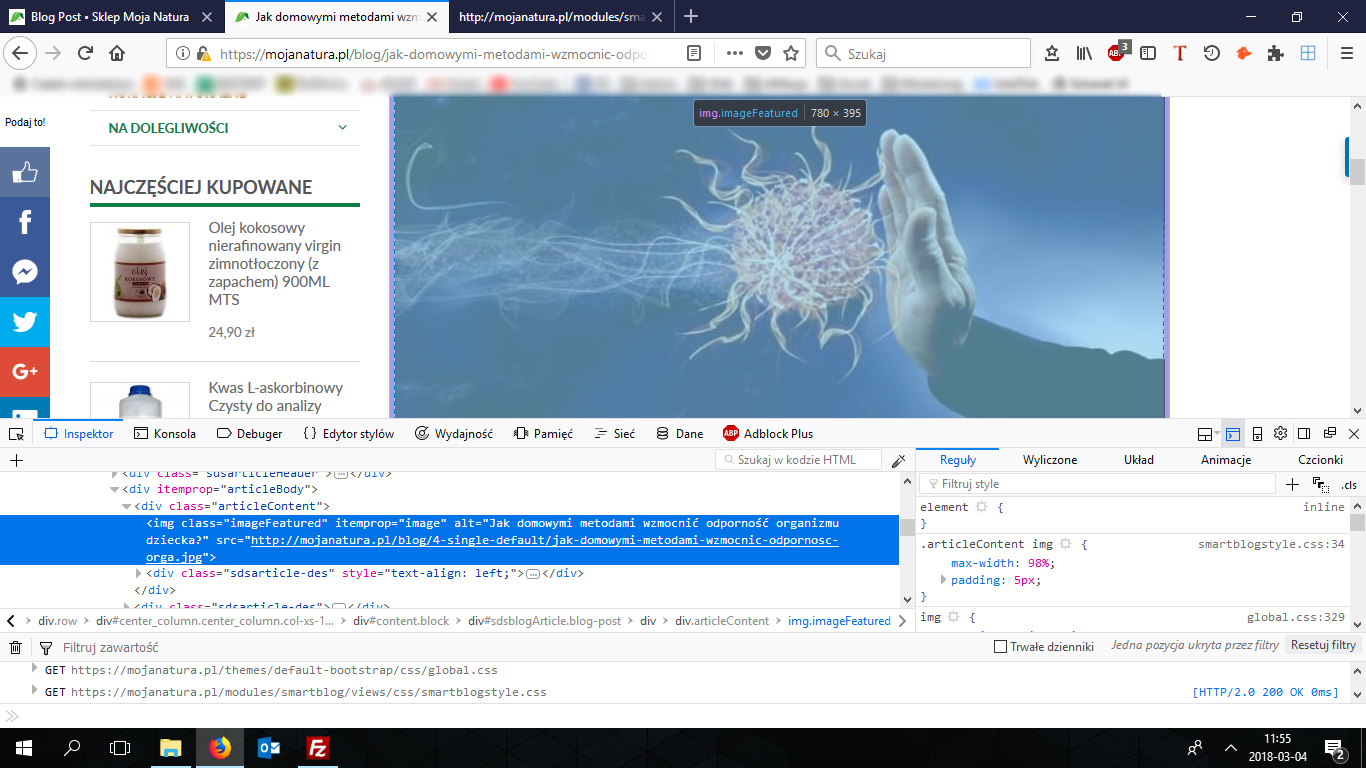
Task: Open the Library toolbar icon
Action: pos(1084,53)
